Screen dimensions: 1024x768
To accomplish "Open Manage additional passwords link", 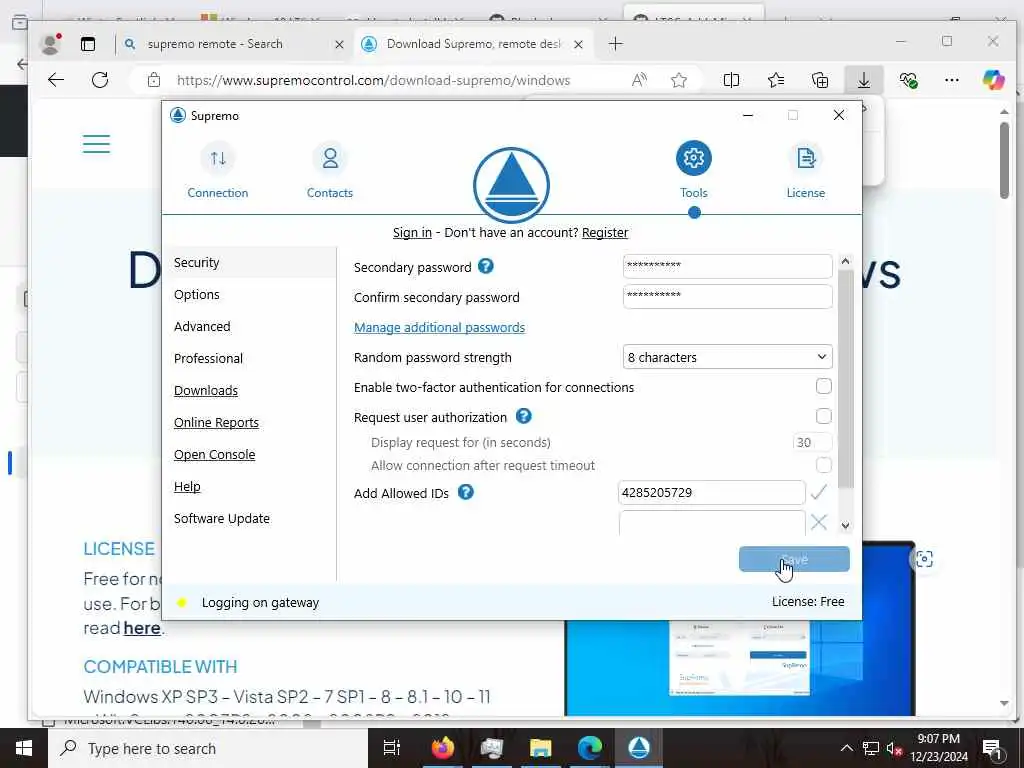I will [x=440, y=327].
